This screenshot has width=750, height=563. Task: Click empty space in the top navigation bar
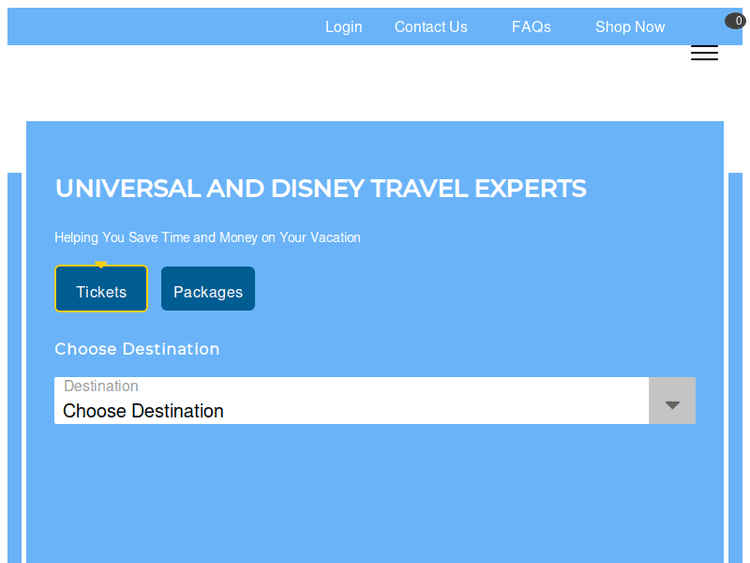[160, 27]
